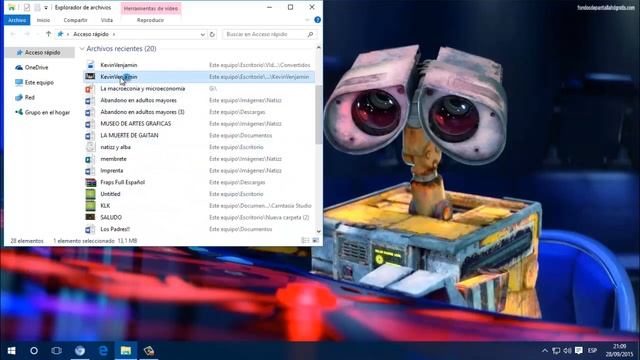Click the forward navigation arrow
This screenshot has height=360, width=640.
click(x=27, y=34)
